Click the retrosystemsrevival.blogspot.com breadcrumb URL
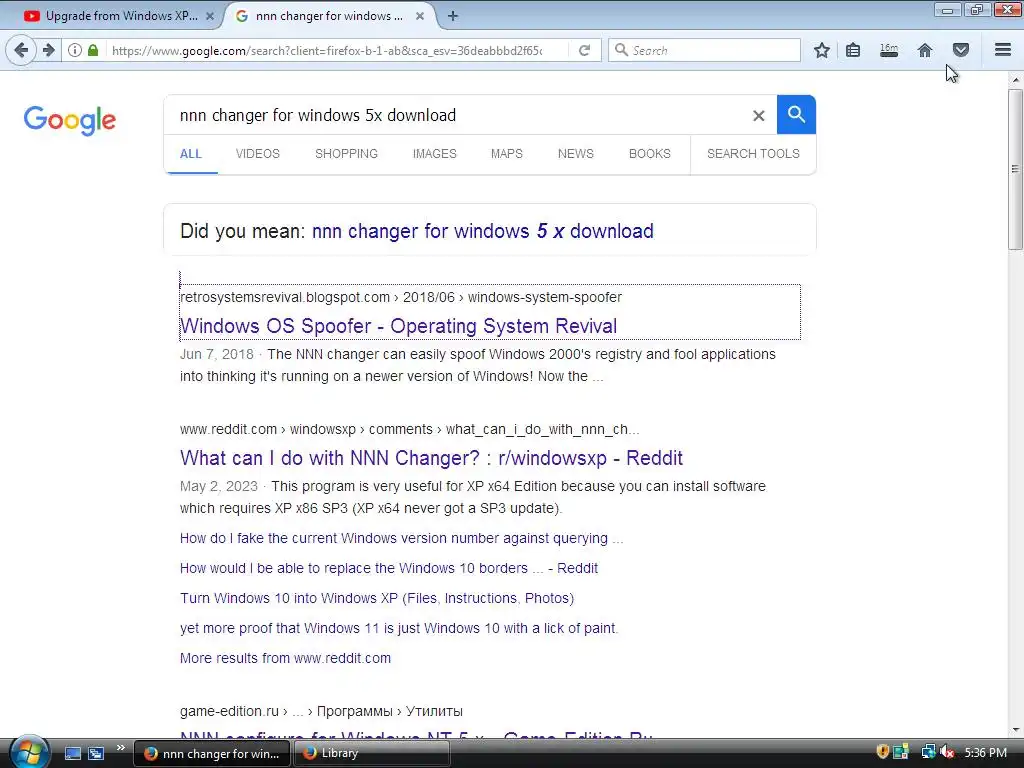Image resolution: width=1024 pixels, height=768 pixels. tap(401, 297)
